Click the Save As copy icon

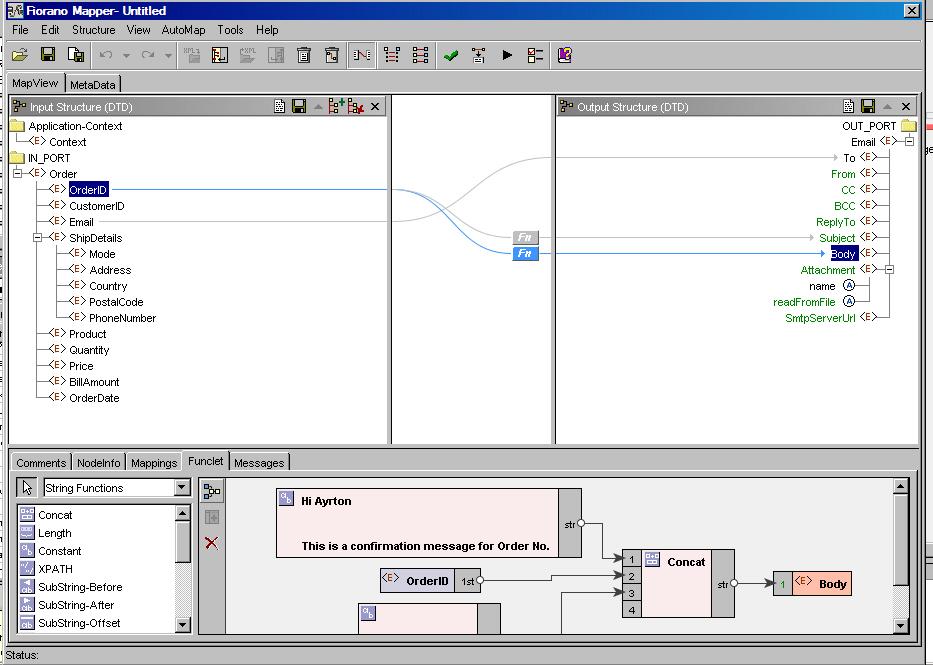pyautogui.click(x=76, y=55)
